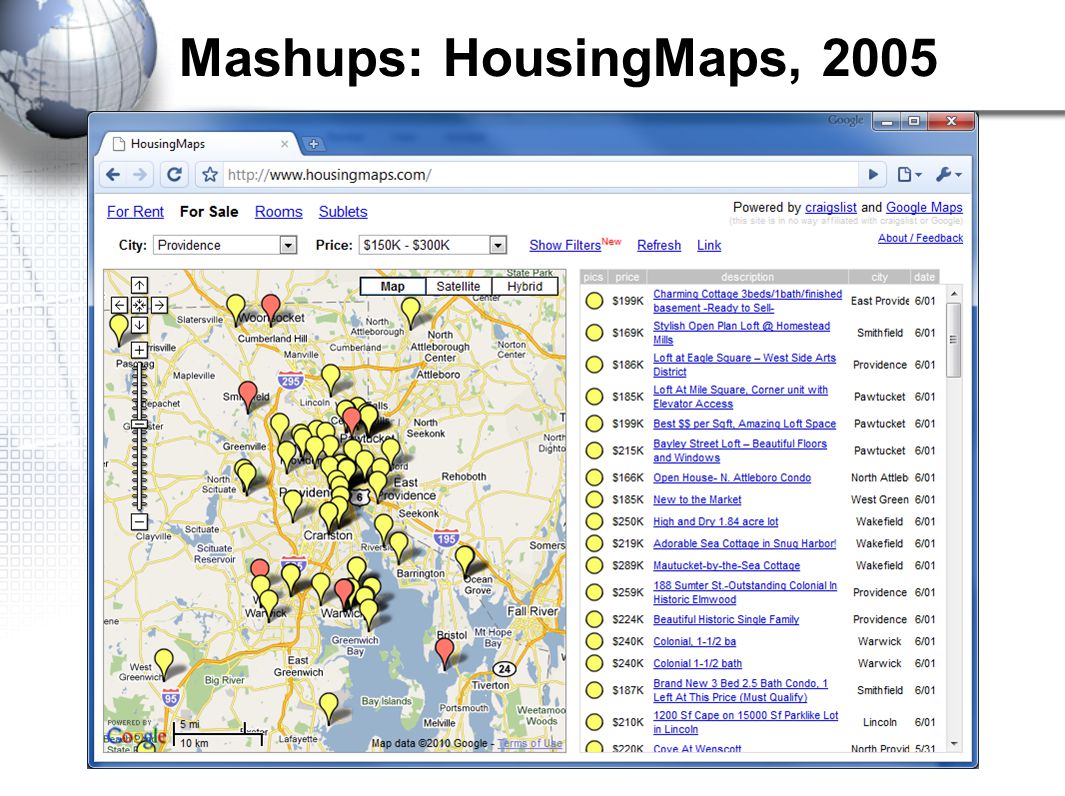Switch to the Map view
1065x796 pixels.
click(393, 286)
